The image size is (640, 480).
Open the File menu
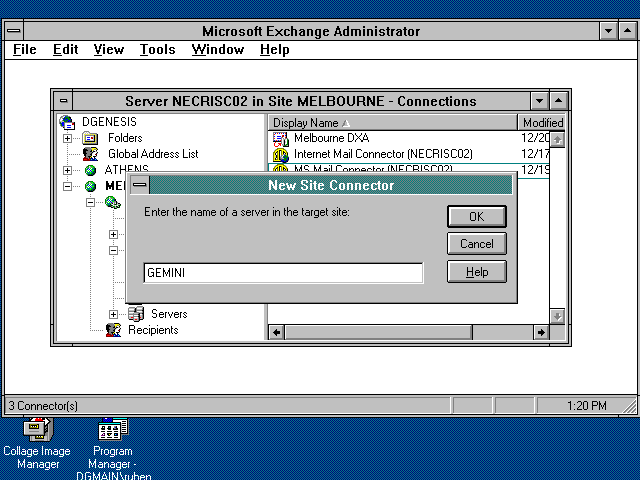pos(24,49)
